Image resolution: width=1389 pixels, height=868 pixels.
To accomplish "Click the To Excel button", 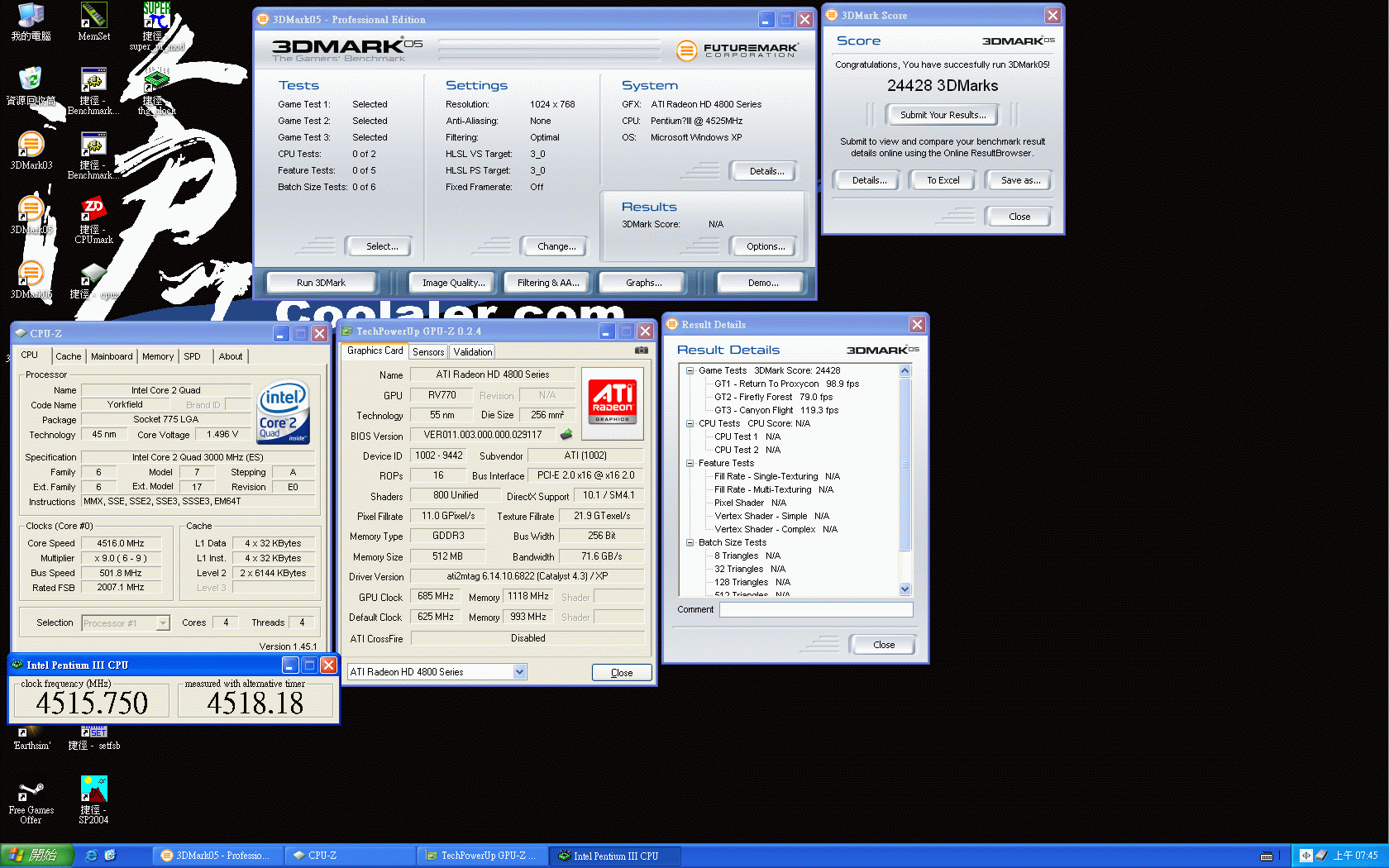I will click(943, 180).
